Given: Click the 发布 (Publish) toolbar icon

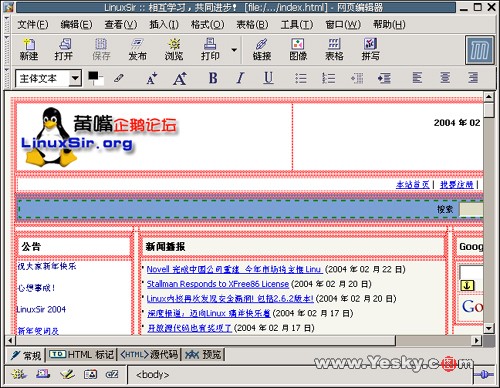Looking at the screenshot, I should coord(137,49).
